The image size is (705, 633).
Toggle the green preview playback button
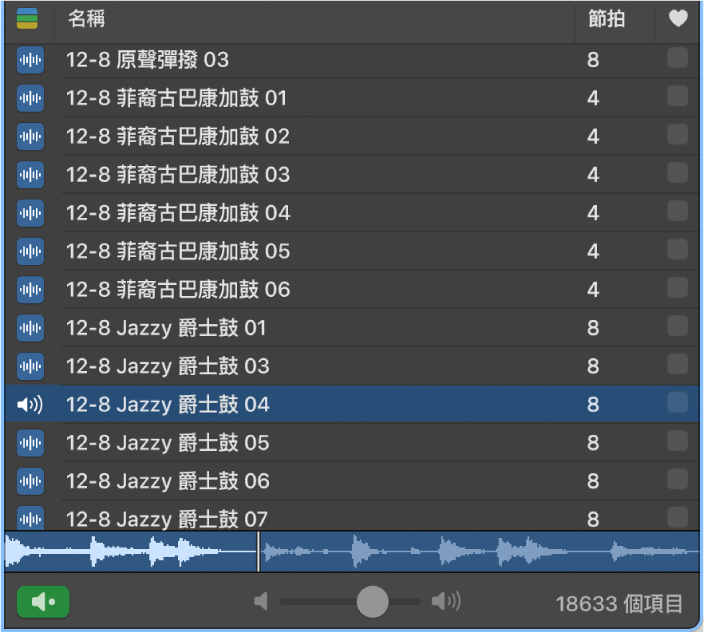(x=43, y=602)
